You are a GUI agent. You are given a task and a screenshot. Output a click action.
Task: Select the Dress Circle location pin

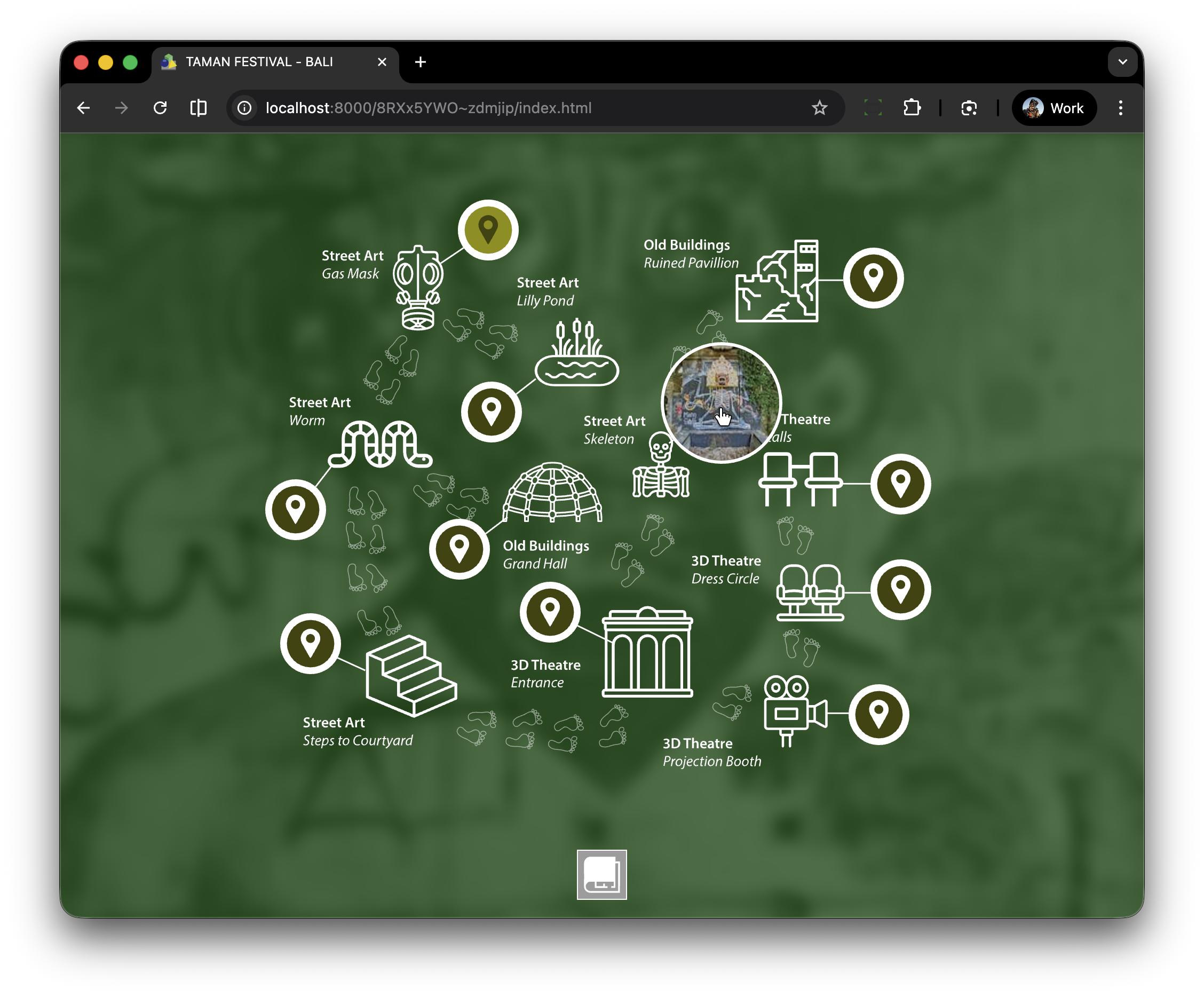(x=900, y=589)
